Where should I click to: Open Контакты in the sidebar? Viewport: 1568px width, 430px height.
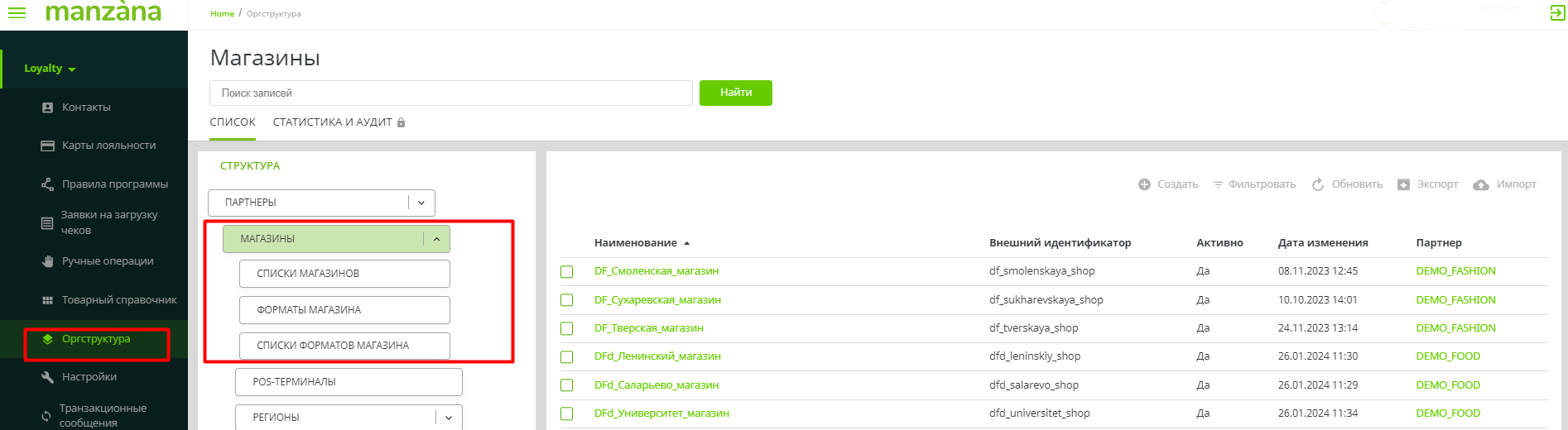click(86, 107)
